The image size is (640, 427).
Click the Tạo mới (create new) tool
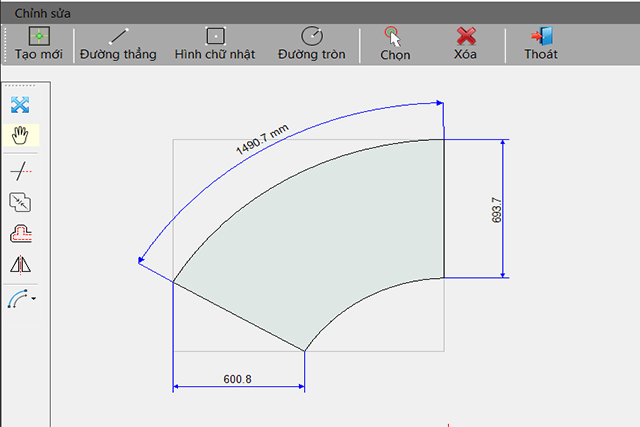(39, 44)
